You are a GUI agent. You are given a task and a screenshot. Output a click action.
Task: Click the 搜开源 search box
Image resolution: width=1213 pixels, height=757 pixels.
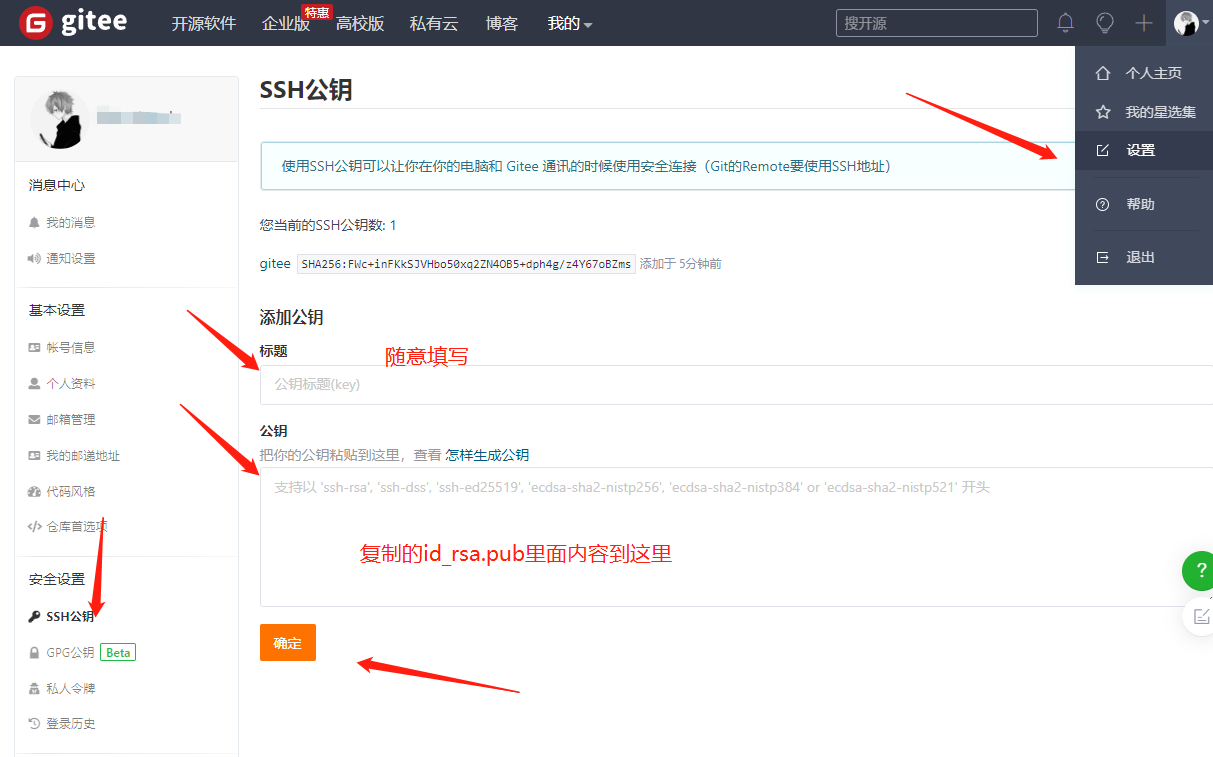937,23
